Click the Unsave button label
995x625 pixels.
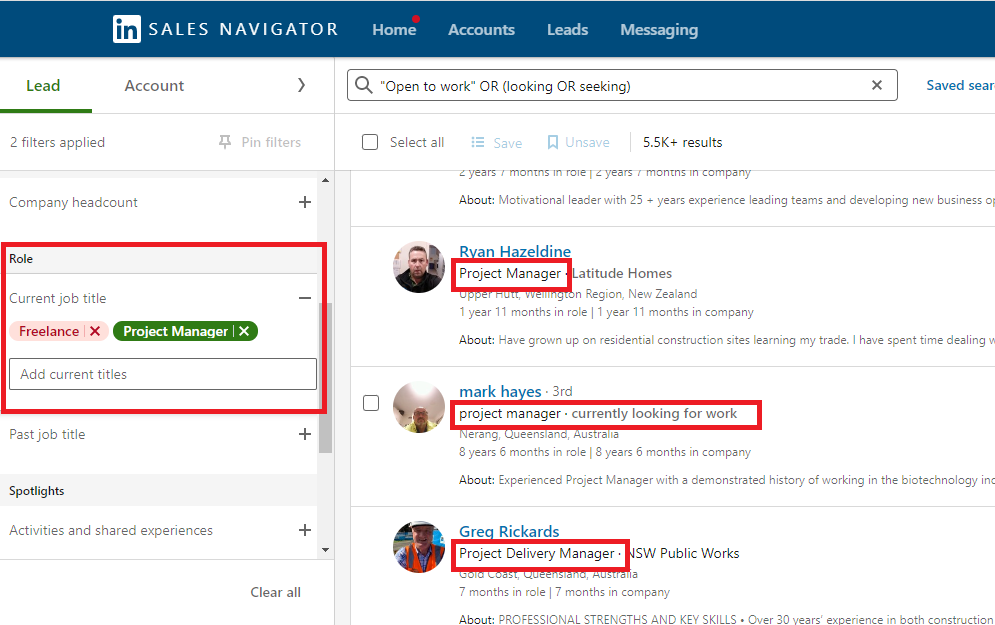(588, 142)
